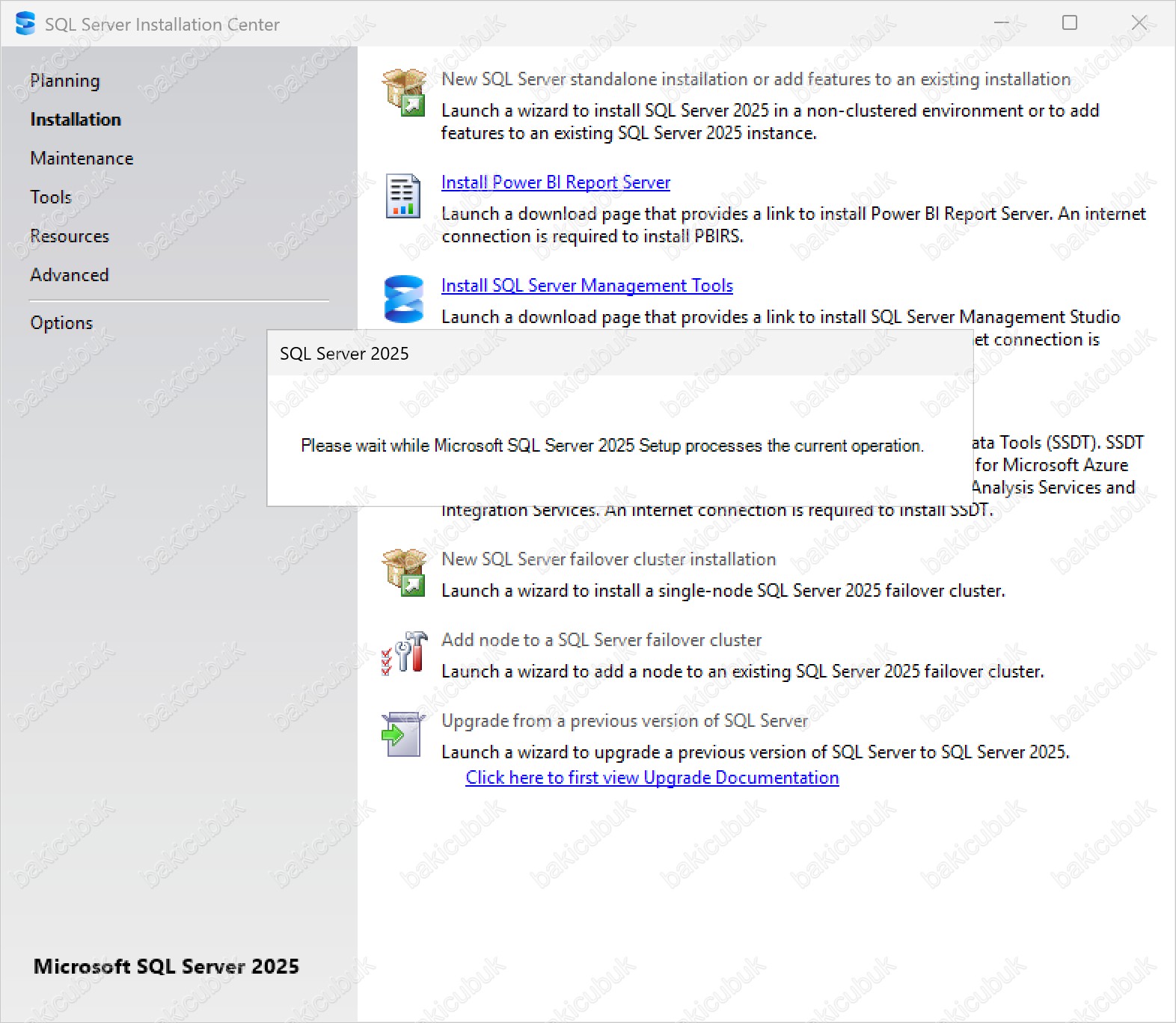Follow Install SQL Server Management Tools link

[587, 286]
